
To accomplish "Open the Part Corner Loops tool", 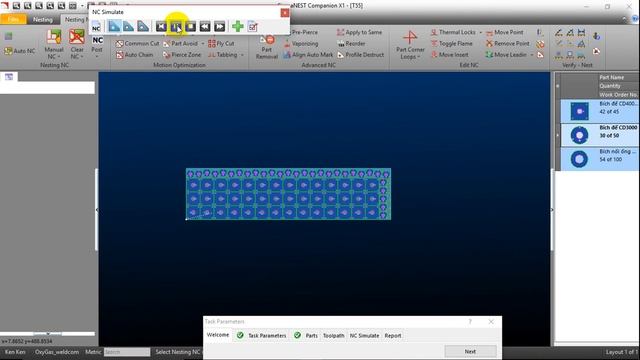I will point(410,45).
